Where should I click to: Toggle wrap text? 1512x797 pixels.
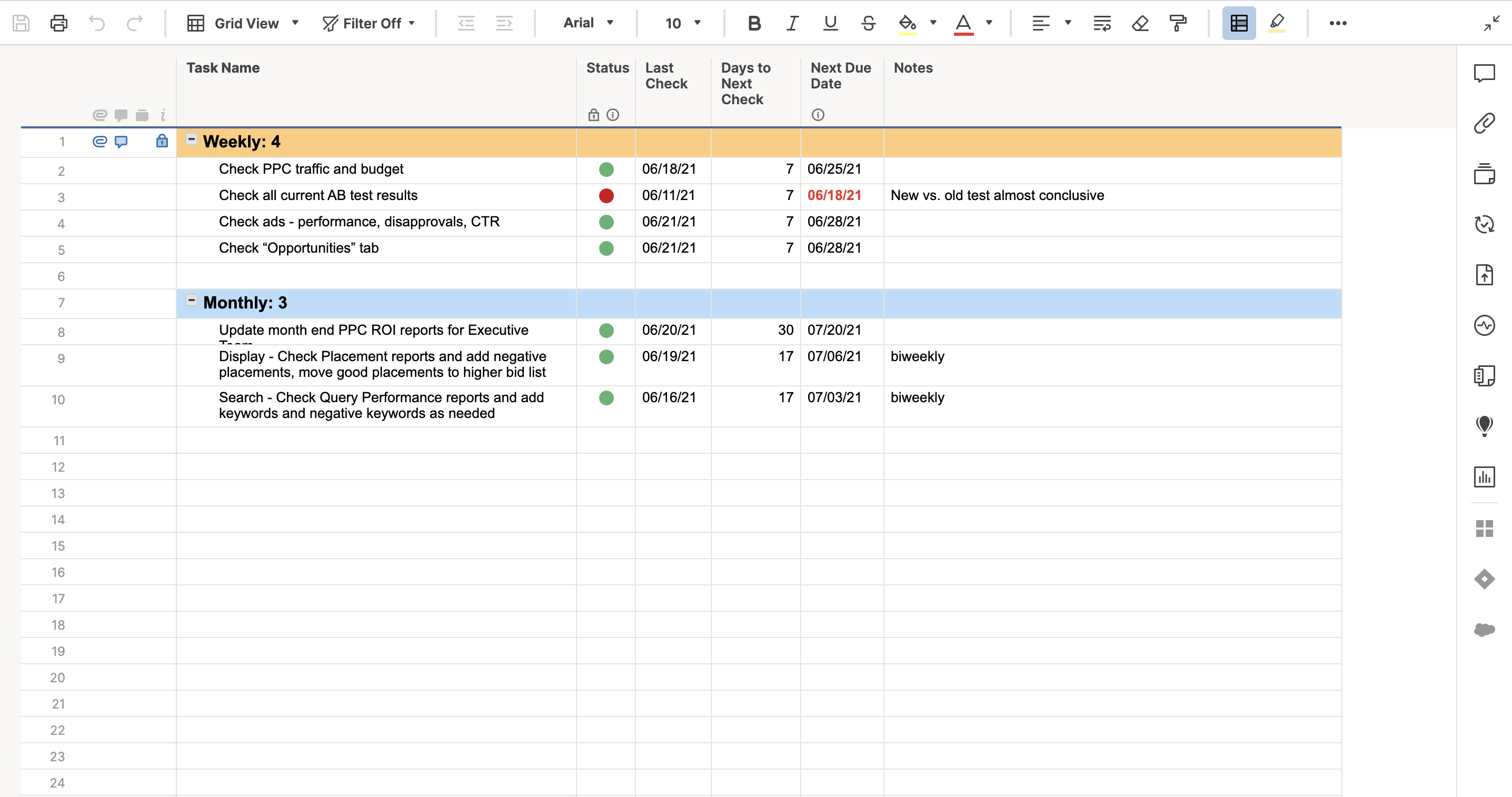(1102, 23)
